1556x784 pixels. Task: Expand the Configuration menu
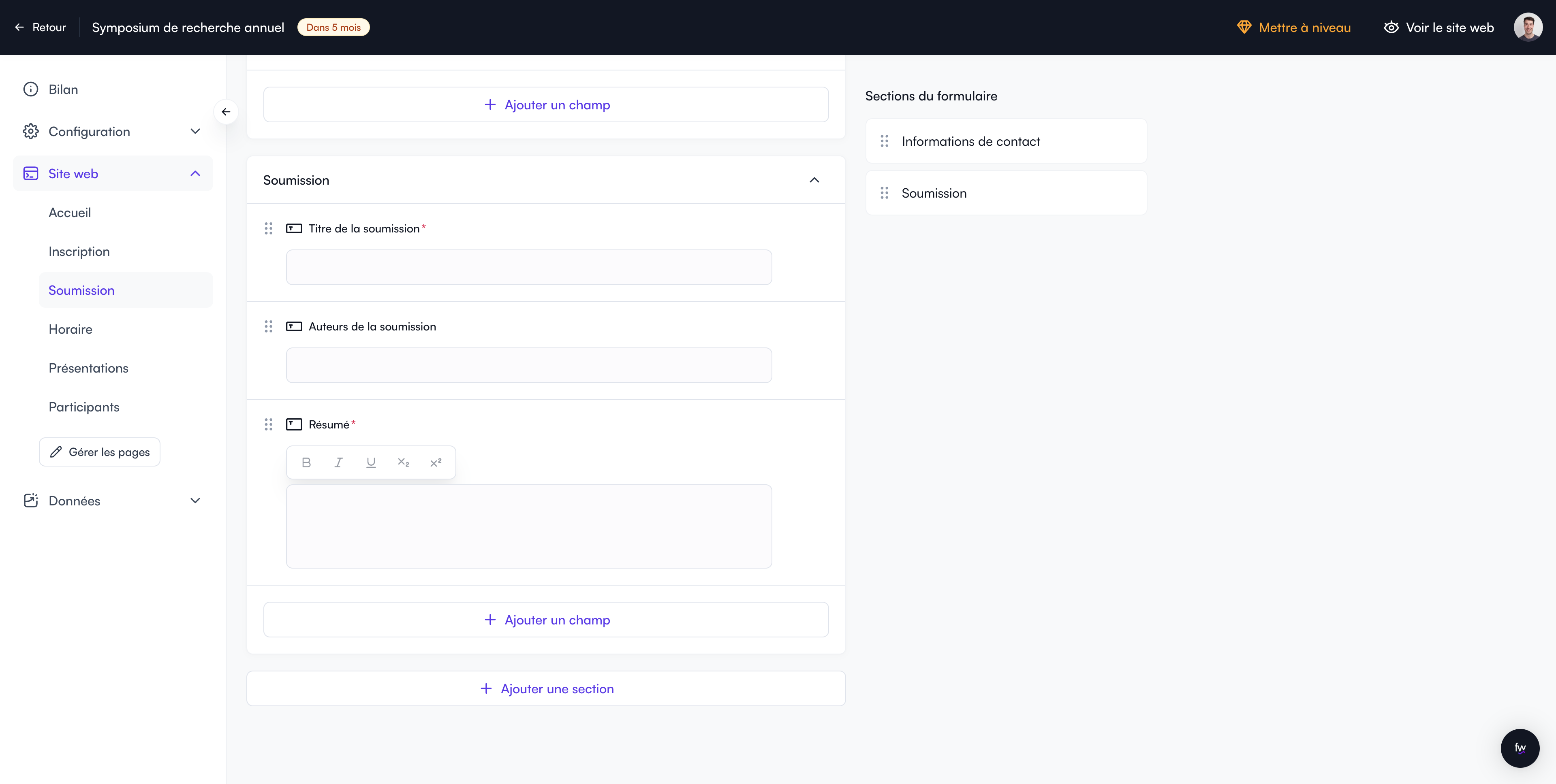pos(195,132)
